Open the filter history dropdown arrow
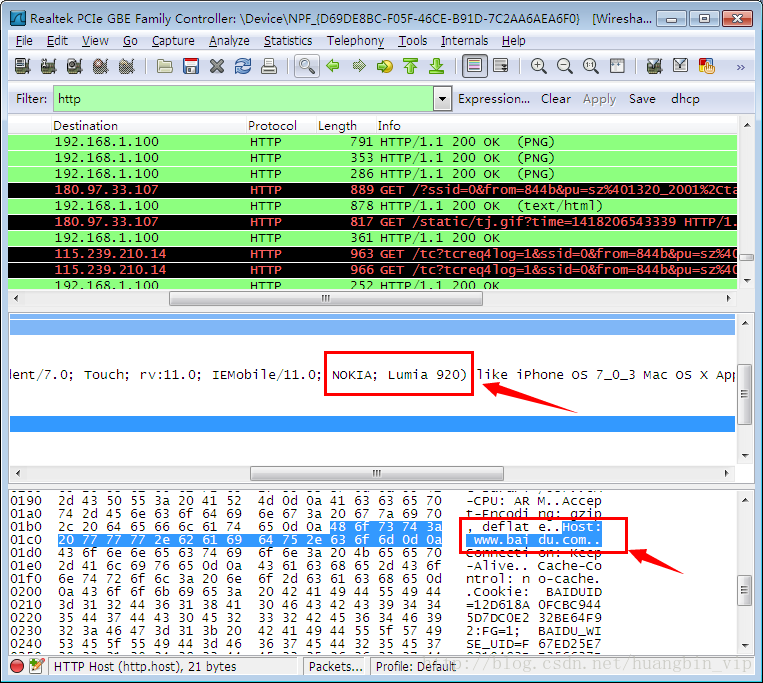 pos(442,99)
